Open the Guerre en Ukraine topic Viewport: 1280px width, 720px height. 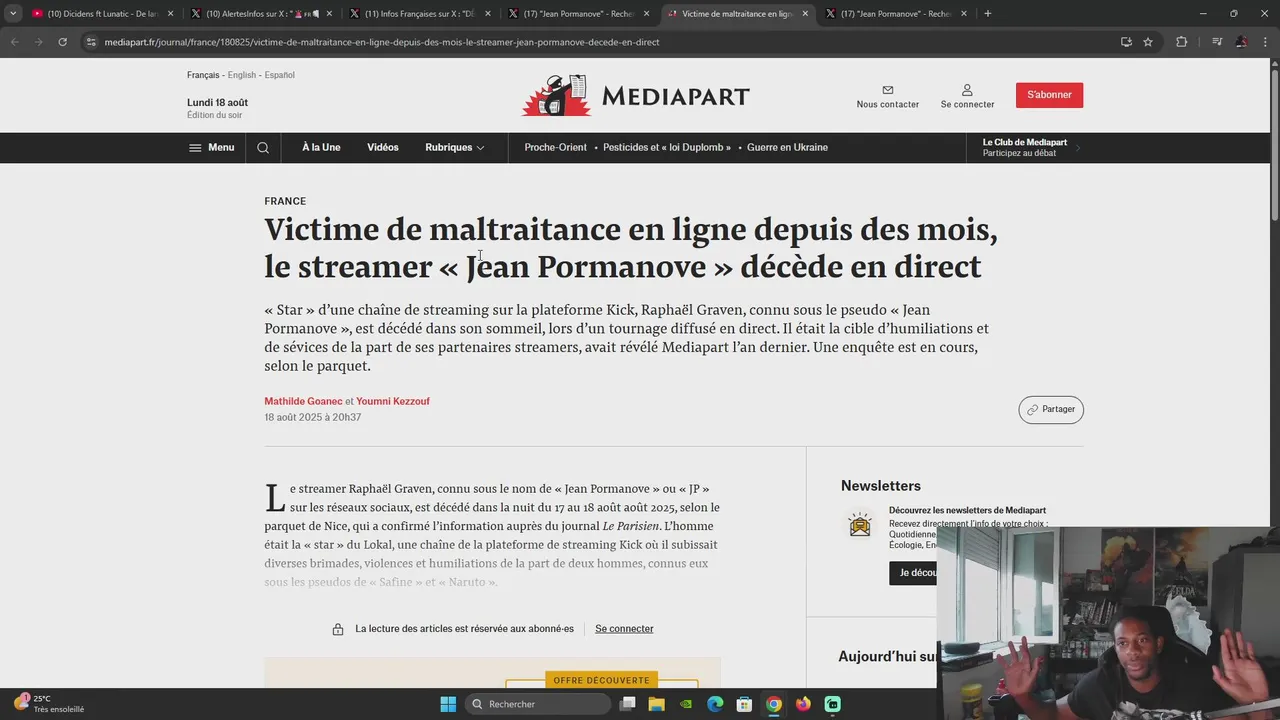(787, 147)
